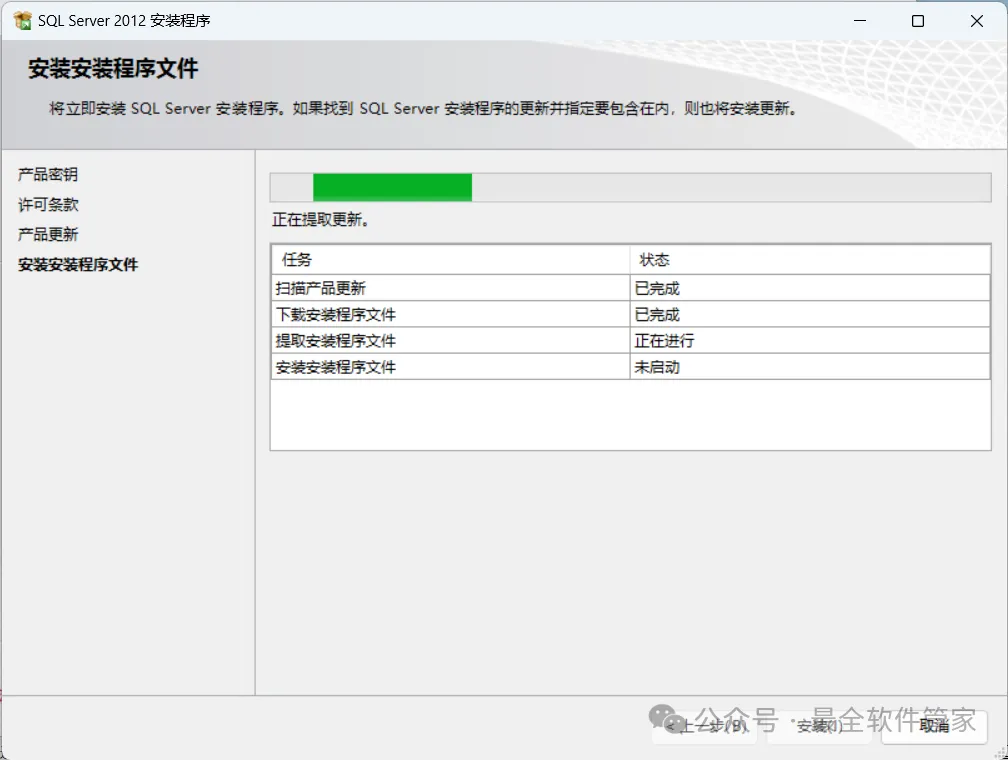The width and height of the screenshot is (1008, 760).
Task: Select the 产品密钥 step in sidebar
Action: click(48, 174)
